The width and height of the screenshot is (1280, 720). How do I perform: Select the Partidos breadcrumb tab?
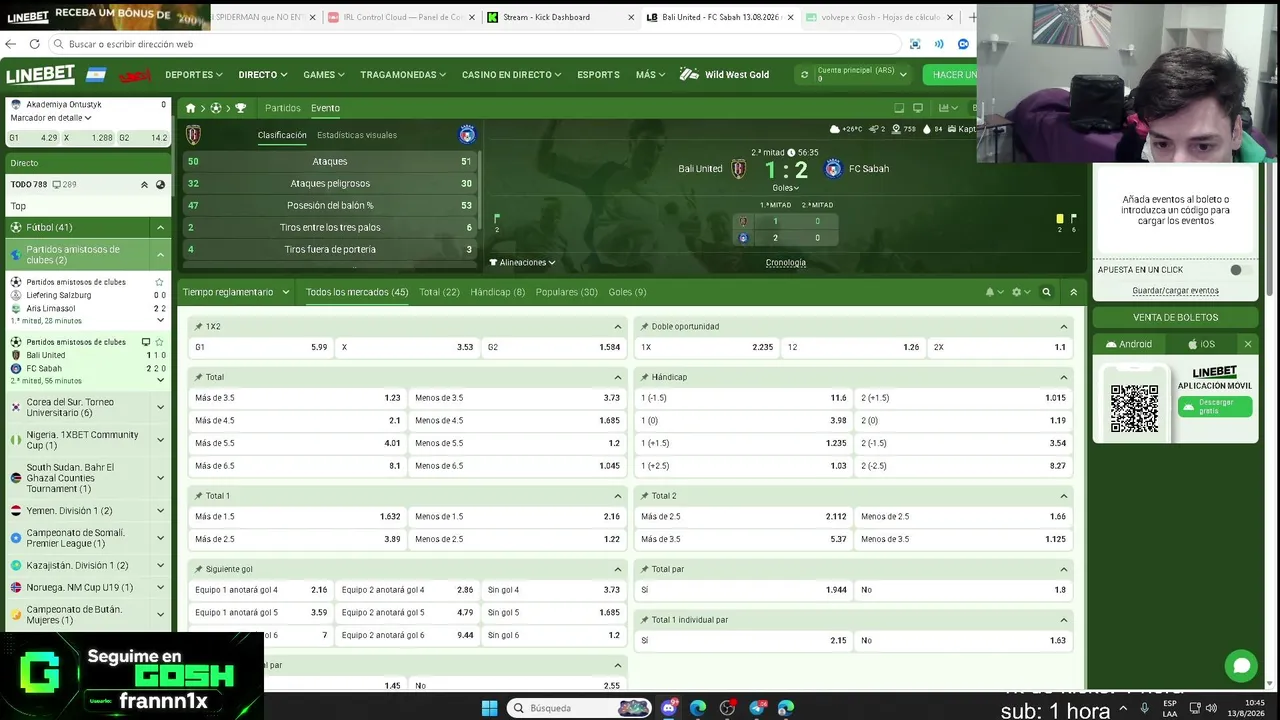pos(283,108)
